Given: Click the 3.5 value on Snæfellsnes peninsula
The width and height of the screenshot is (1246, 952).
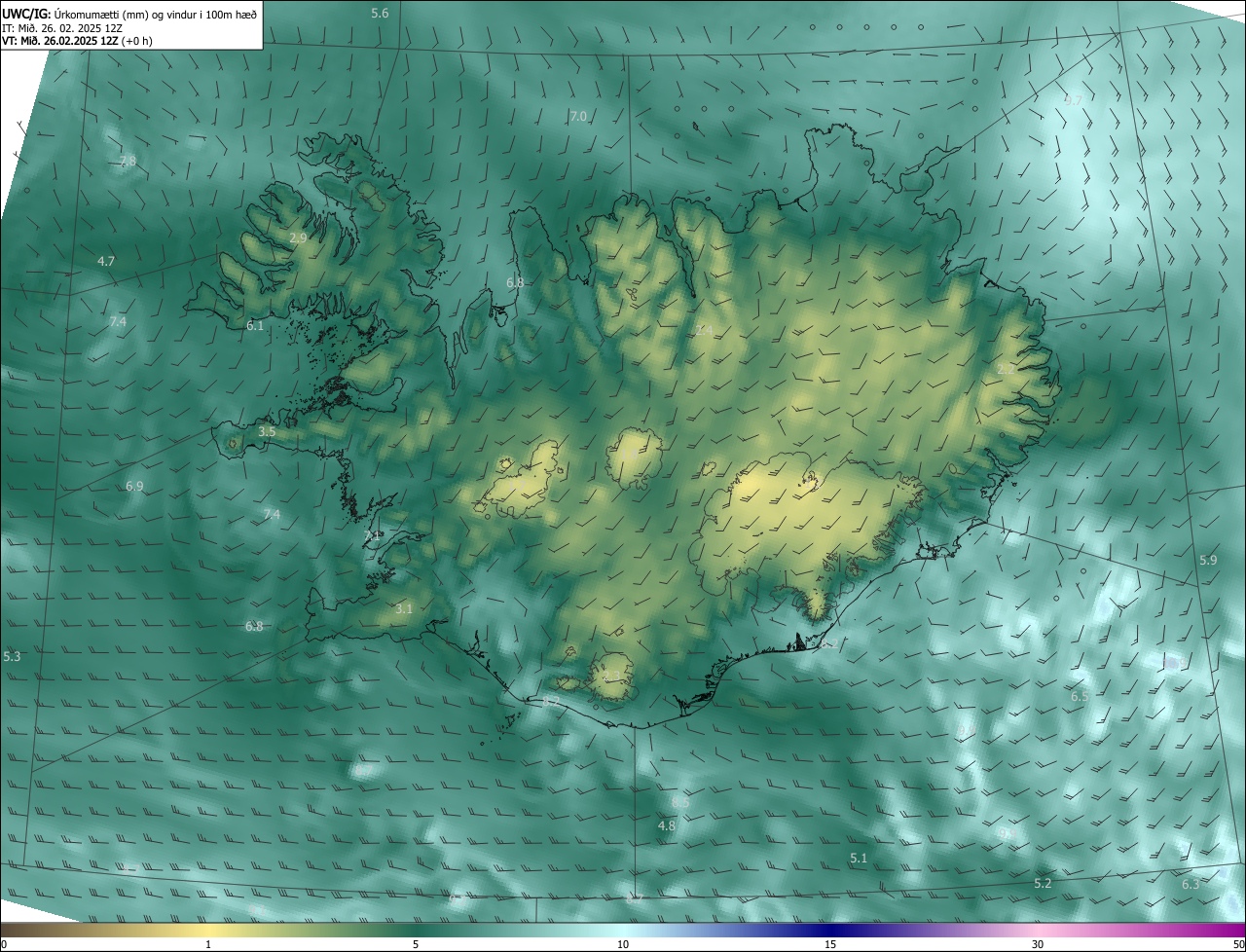Looking at the screenshot, I should point(267,430).
